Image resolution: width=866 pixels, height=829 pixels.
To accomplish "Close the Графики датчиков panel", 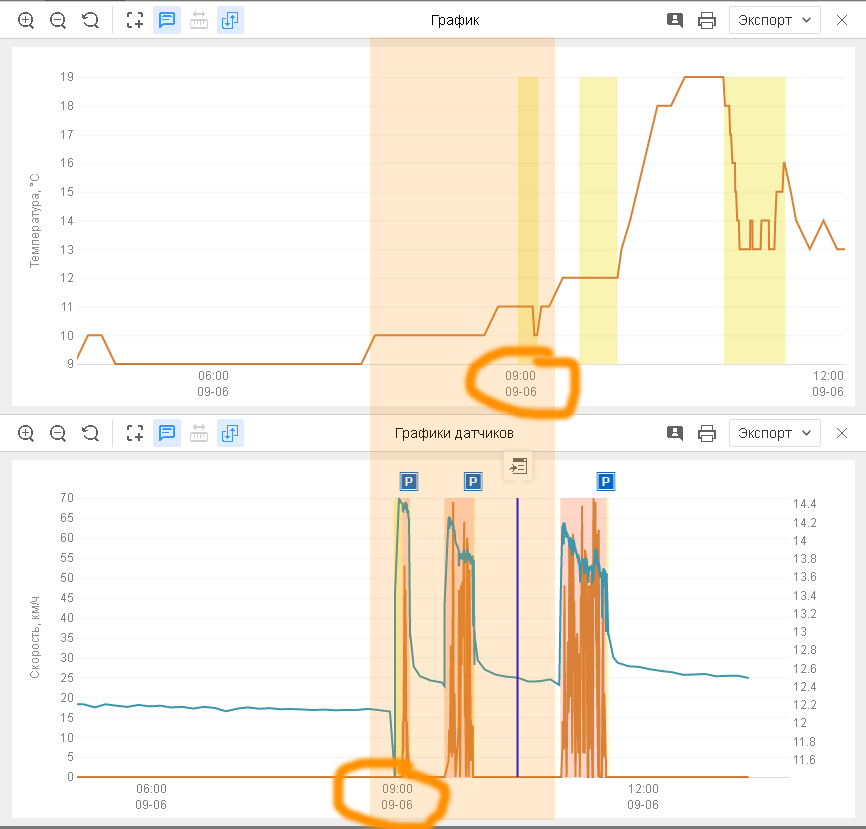I will (842, 433).
